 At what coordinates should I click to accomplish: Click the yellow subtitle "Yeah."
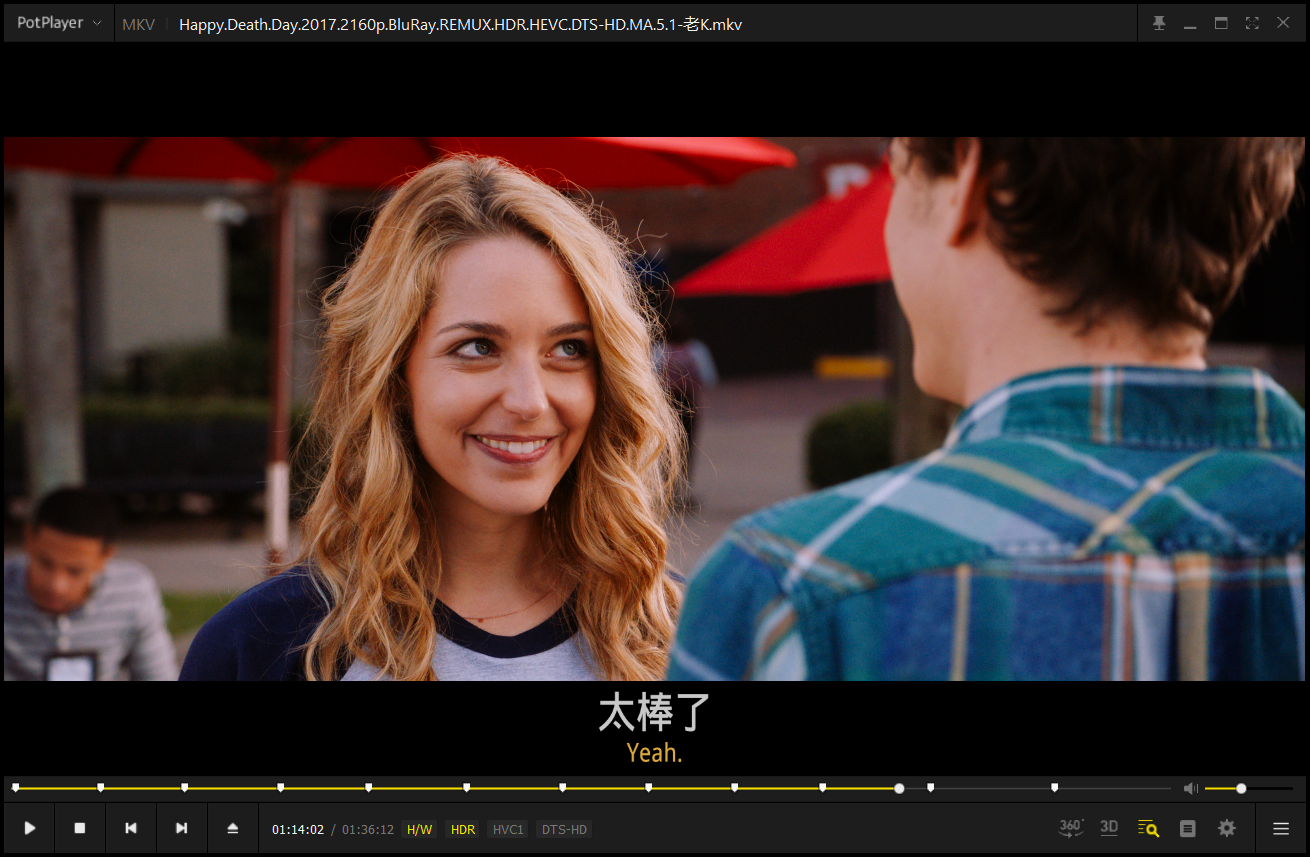click(654, 753)
